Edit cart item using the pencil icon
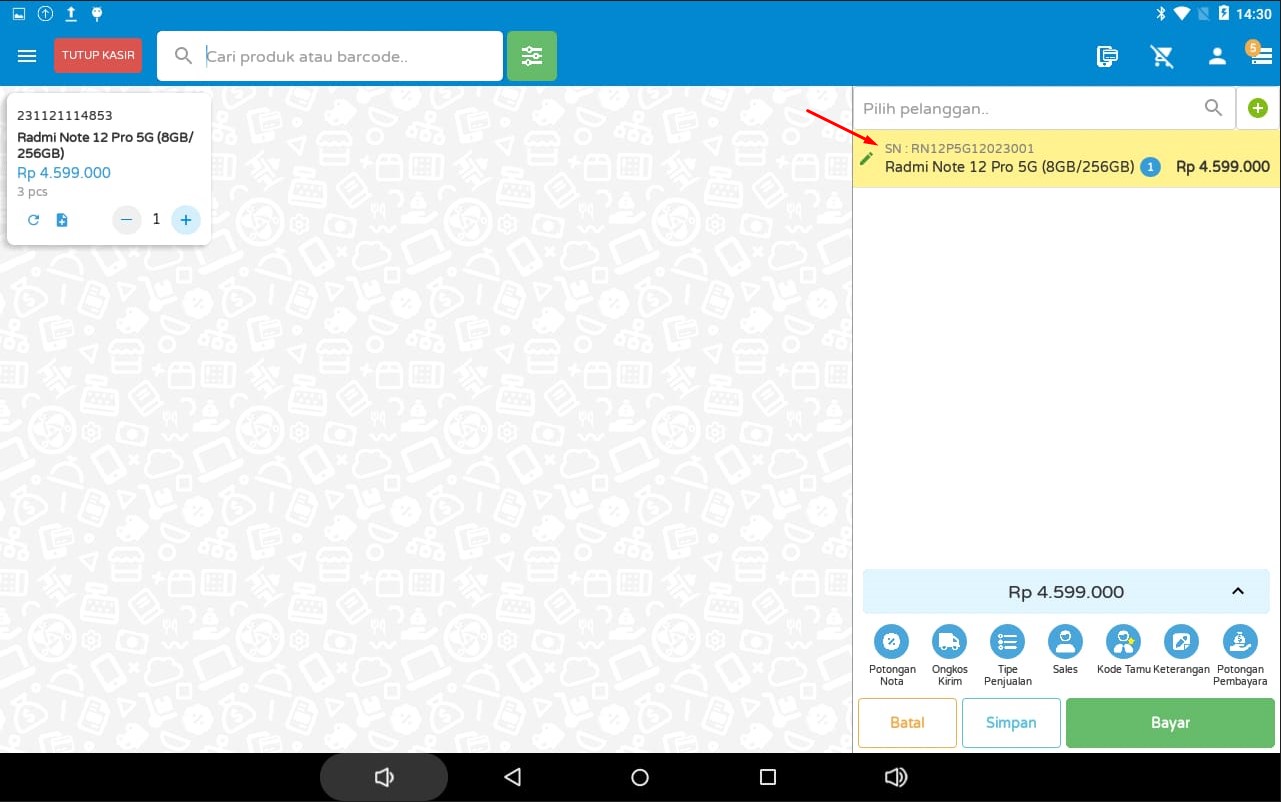The height and width of the screenshot is (802, 1281). coord(867,158)
